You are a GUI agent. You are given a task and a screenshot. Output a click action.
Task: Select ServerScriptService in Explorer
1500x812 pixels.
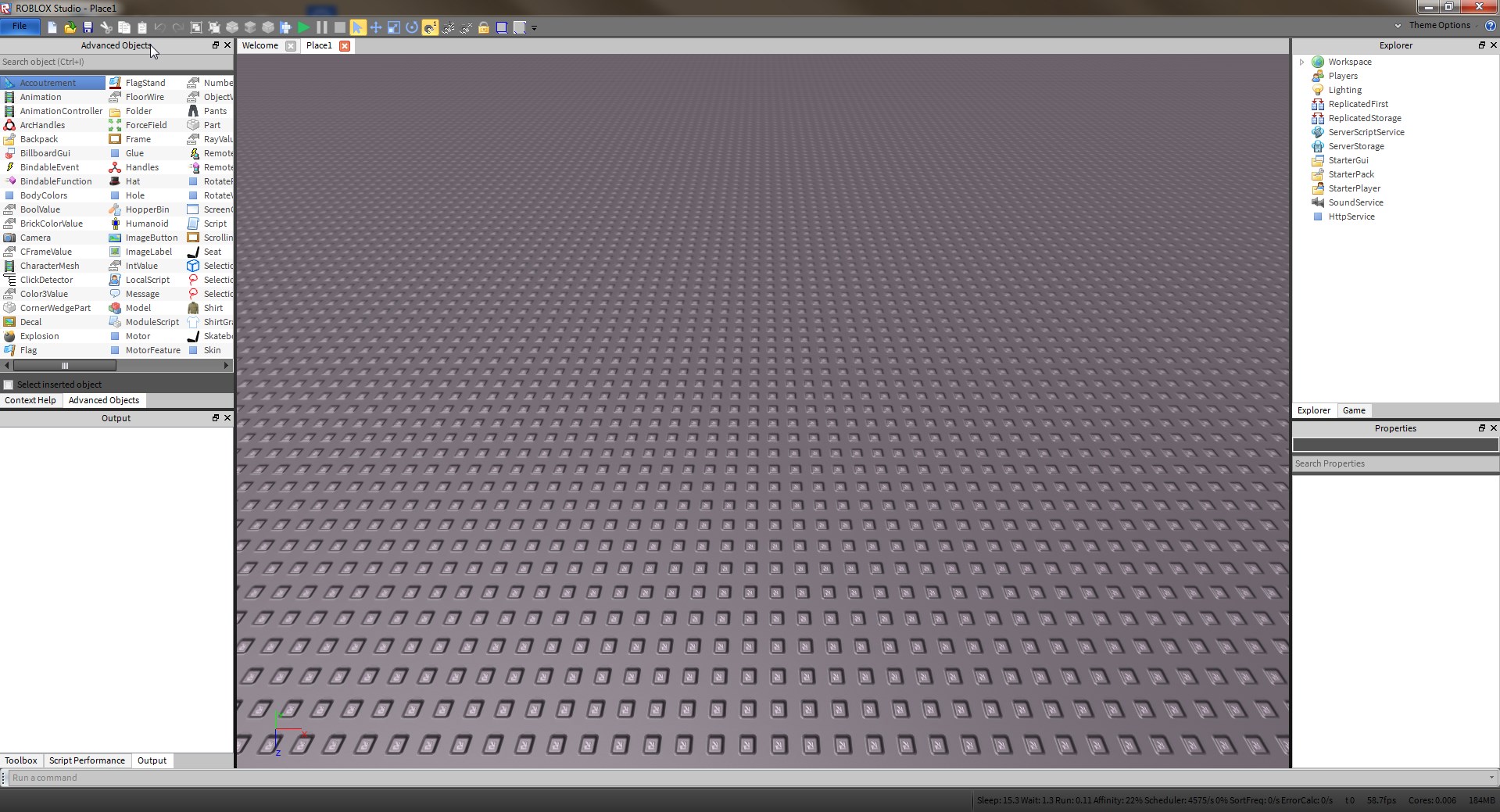click(1366, 132)
